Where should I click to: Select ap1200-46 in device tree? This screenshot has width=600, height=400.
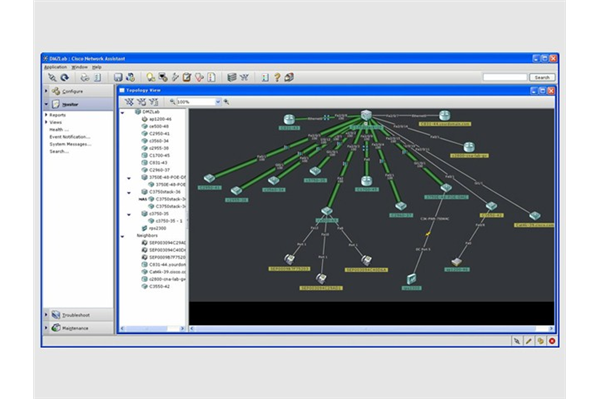(160, 119)
